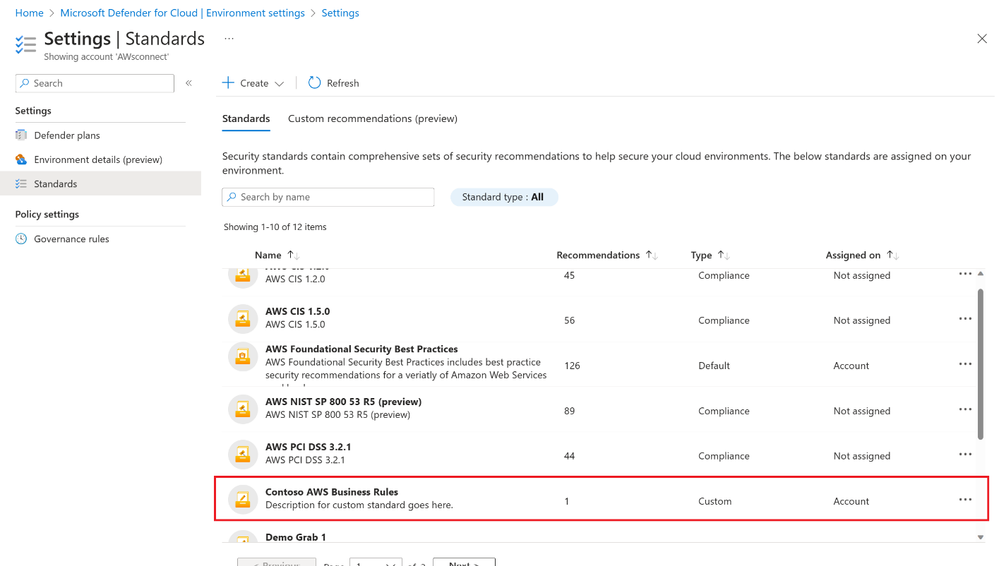Click the sidebar Search box
Screen dimensions: 999x566
95,83
